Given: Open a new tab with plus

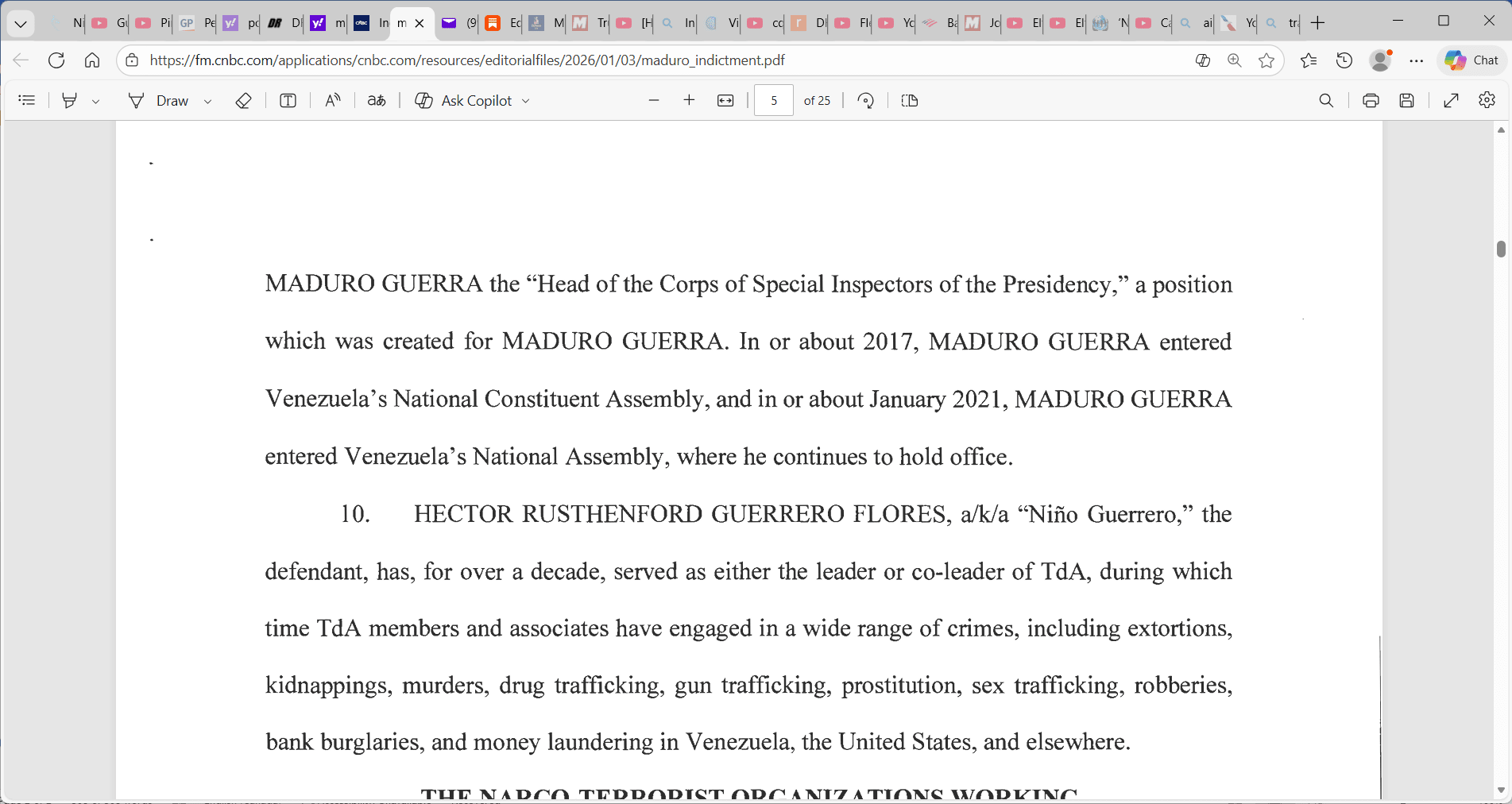Looking at the screenshot, I should pos(1317,23).
